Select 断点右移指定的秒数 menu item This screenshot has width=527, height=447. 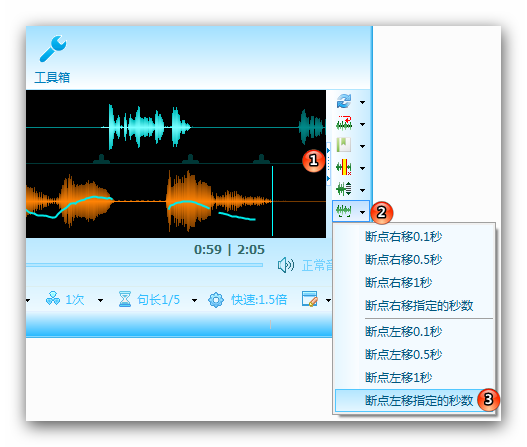click(414, 306)
